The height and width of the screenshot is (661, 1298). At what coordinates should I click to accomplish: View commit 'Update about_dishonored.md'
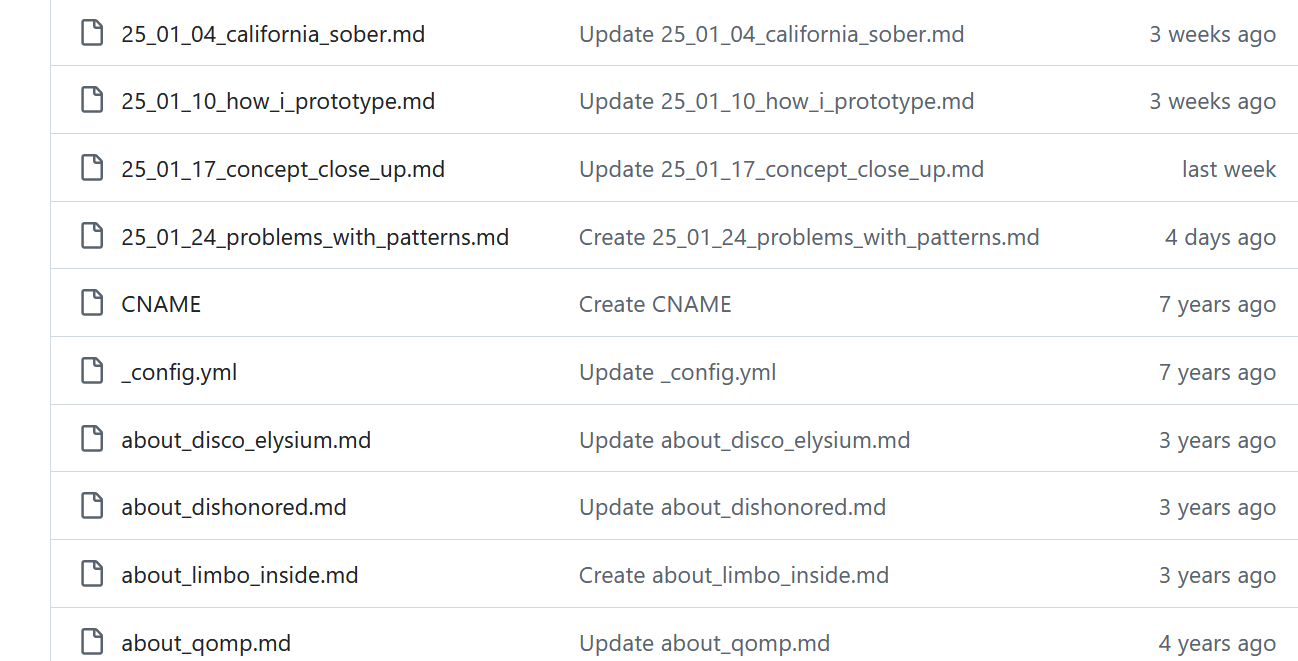[x=732, y=507]
